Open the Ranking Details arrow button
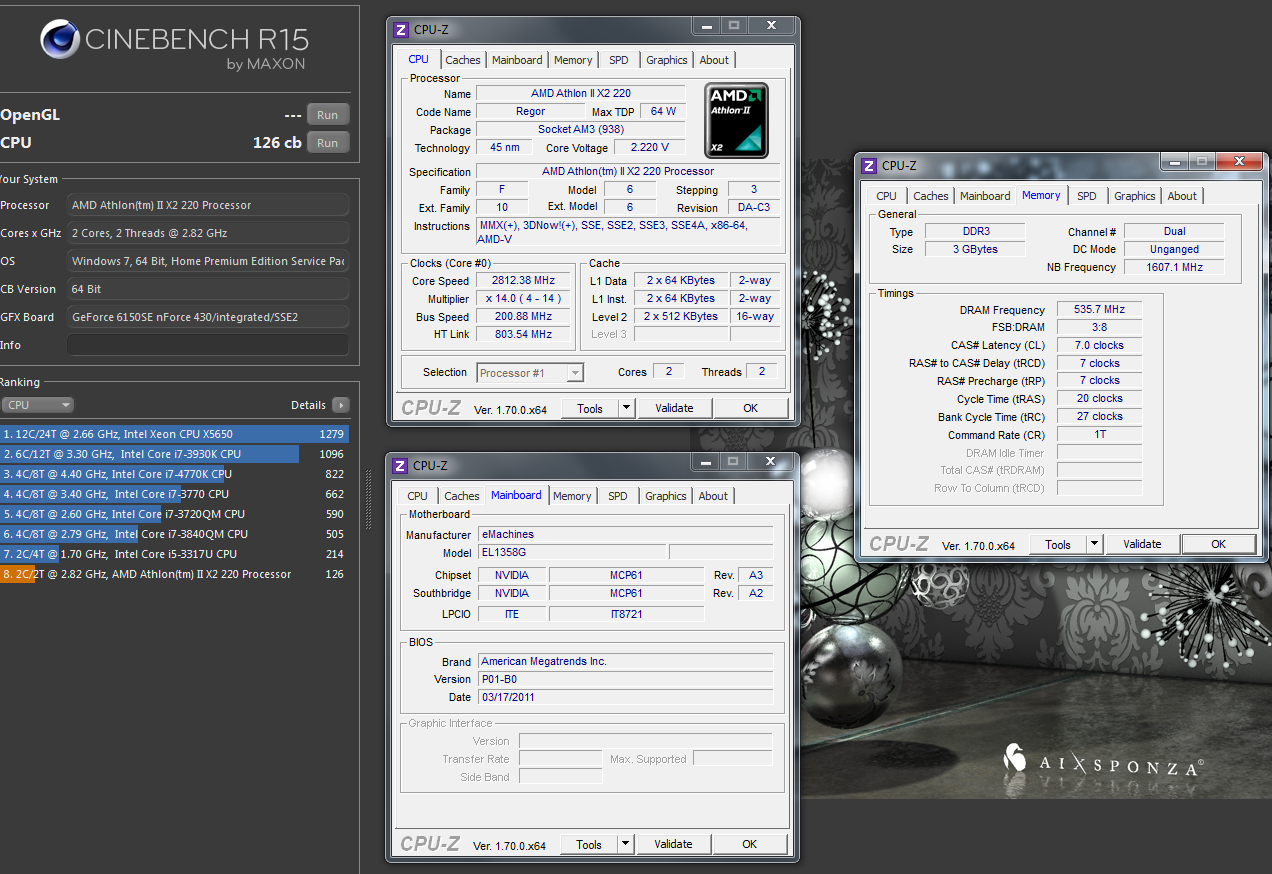Image resolution: width=1272 pixels, height=874 pixels. pyautogui.click(x=341, y=405)
